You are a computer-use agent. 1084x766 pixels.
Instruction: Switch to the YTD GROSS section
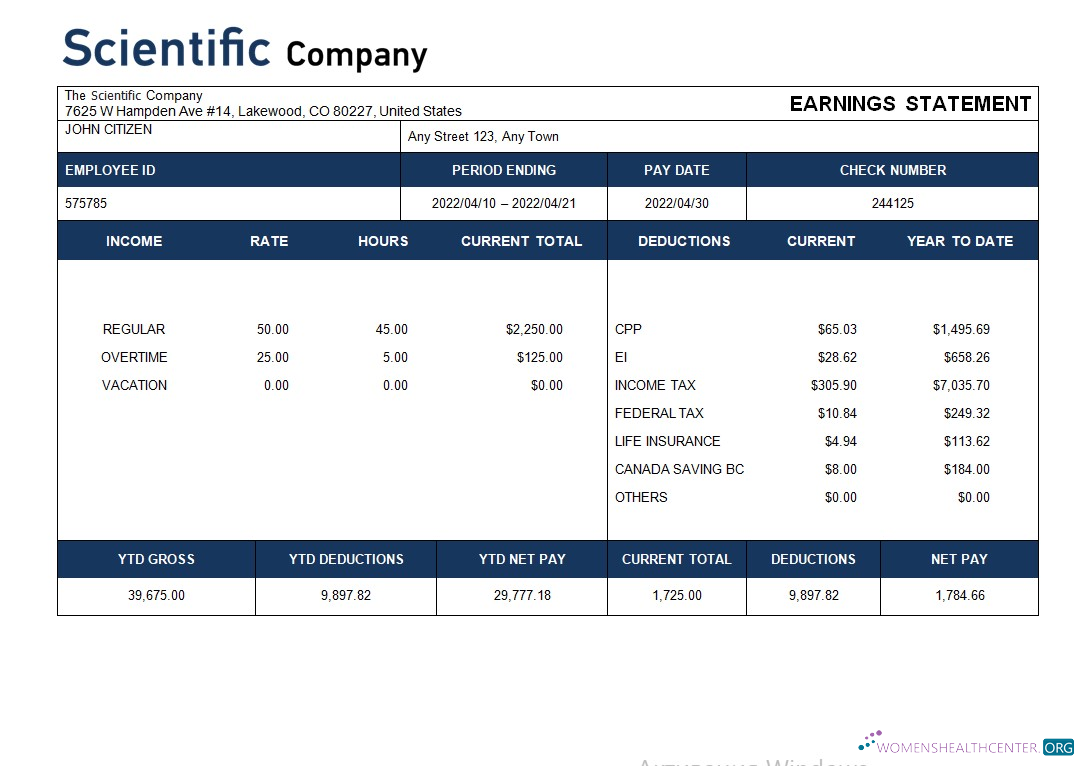(x=156, y=559)
